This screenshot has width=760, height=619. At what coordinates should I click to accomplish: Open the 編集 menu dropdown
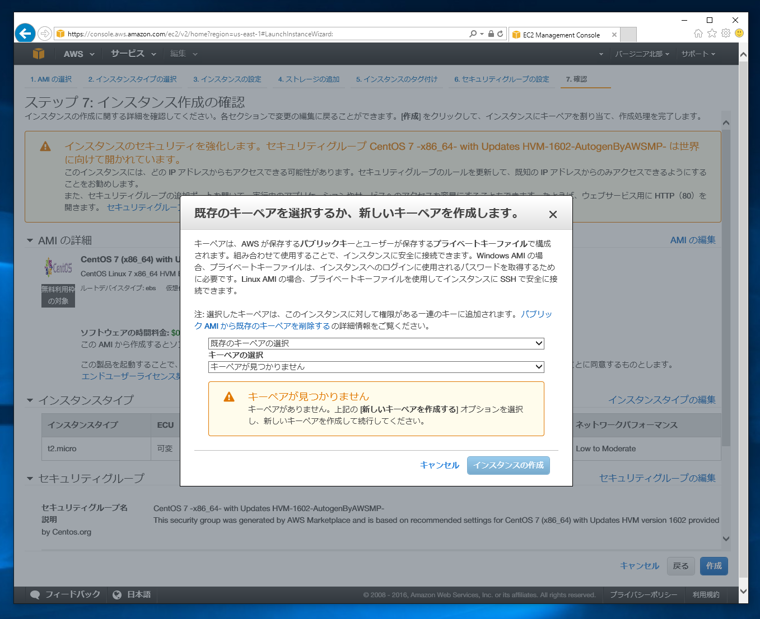[184, 54]
